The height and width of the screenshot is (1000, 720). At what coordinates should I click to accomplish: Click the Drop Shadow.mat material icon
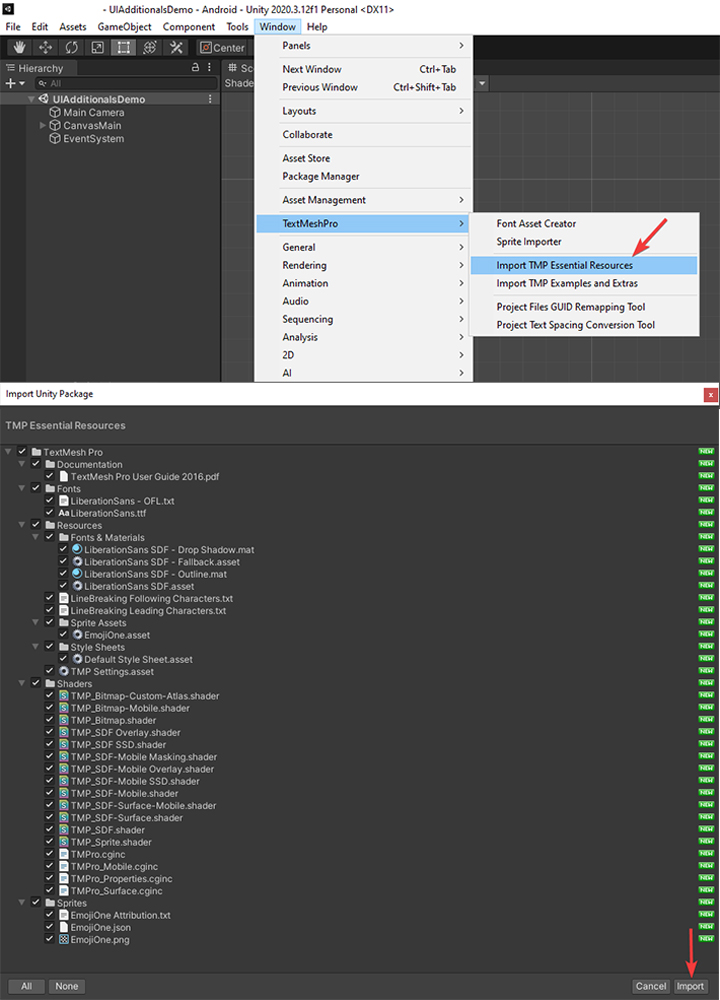[77, 549]
